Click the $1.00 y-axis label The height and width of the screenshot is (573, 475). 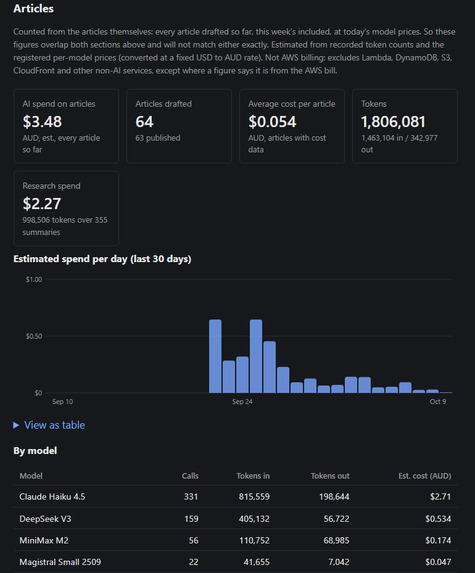34,280
